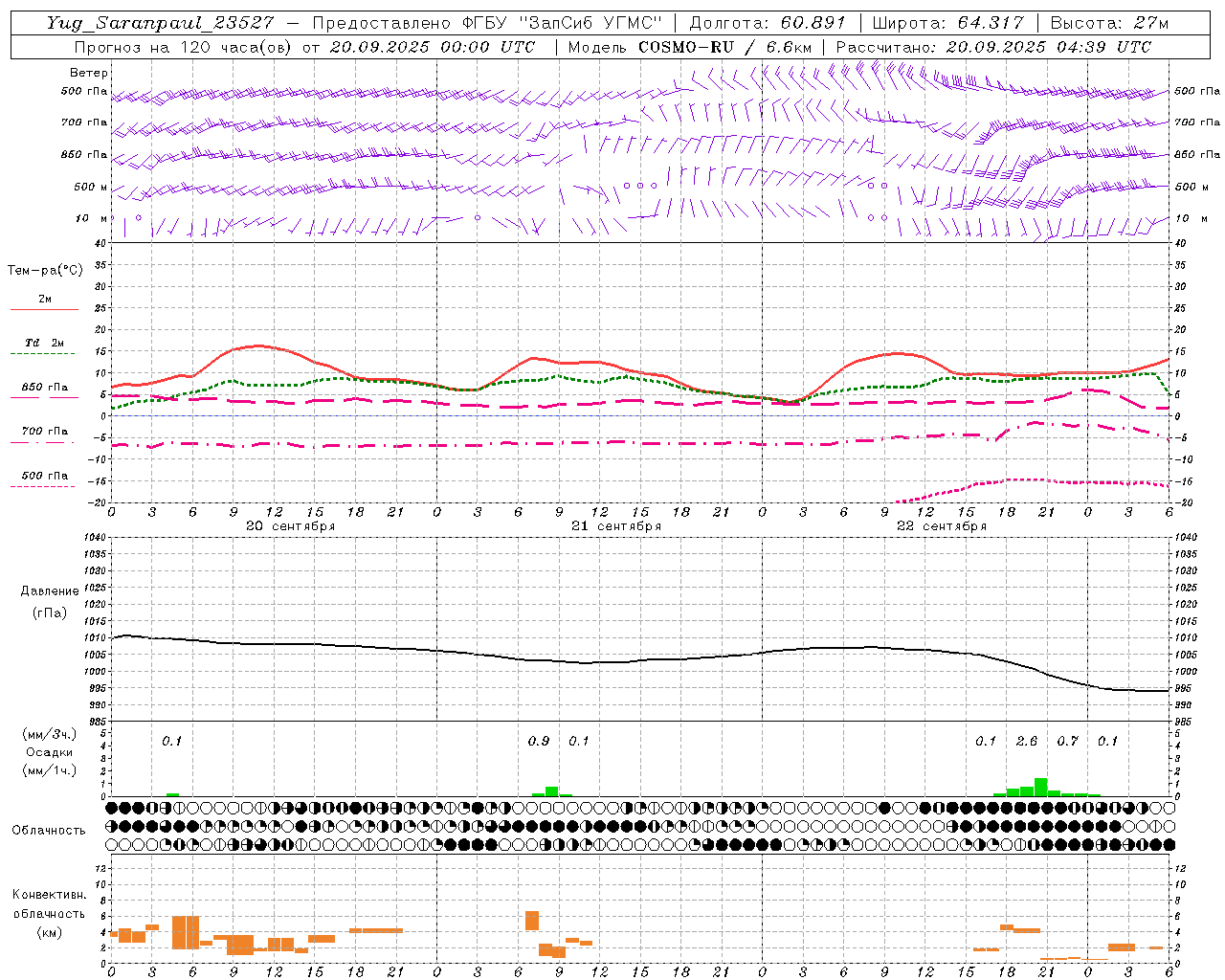Click the Рассчитано: 20.09.2025 04:39 UTC text
1225x980 pixels.
994,47
